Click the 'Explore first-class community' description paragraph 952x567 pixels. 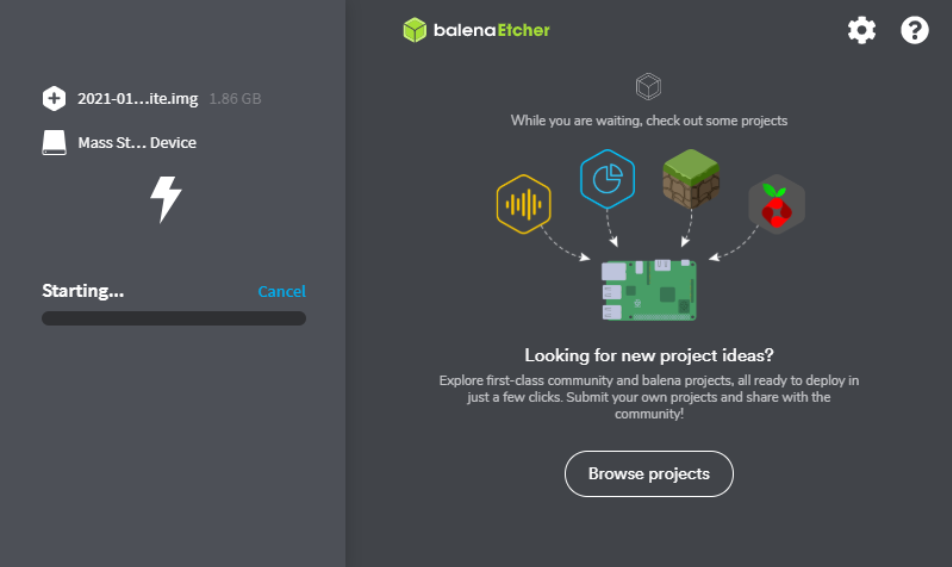coord(649,397)
